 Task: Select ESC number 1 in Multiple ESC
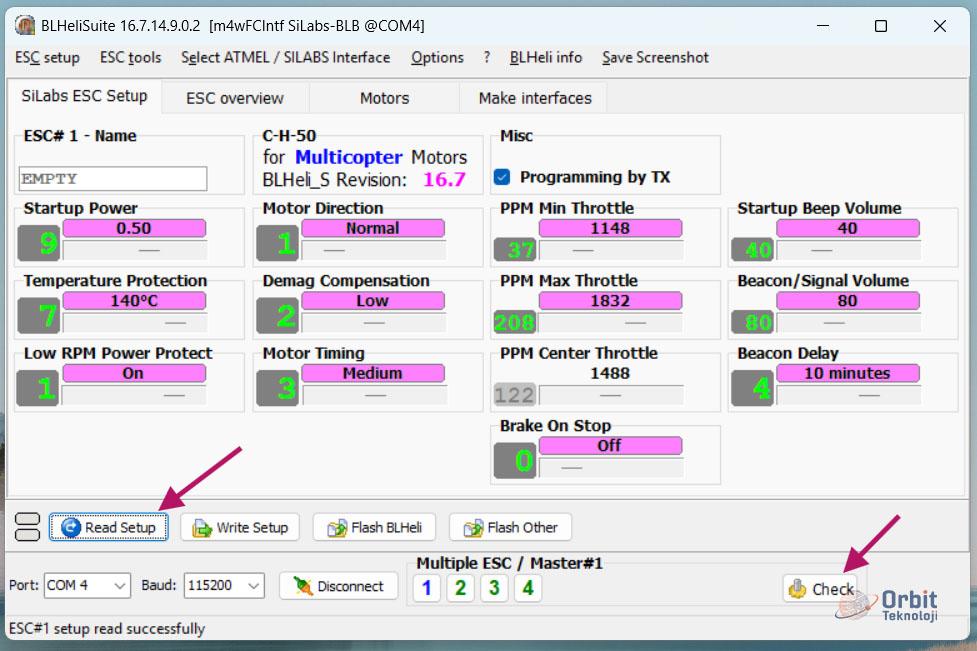(x=426, y=588)
